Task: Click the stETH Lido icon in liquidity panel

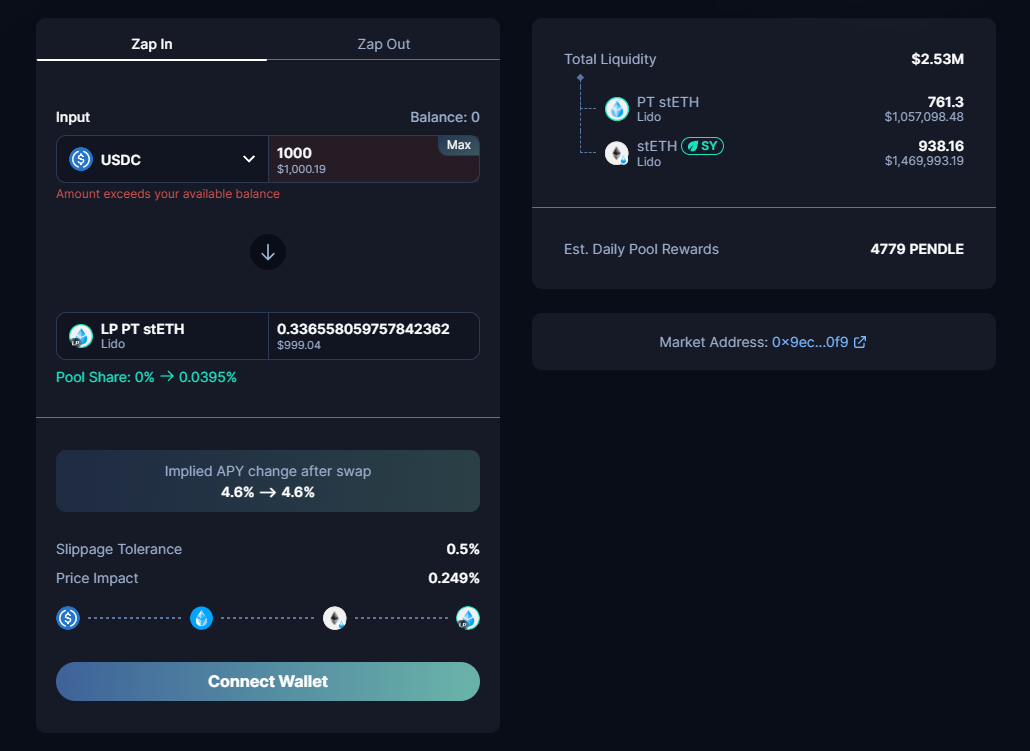Action: tap(616, 153)
